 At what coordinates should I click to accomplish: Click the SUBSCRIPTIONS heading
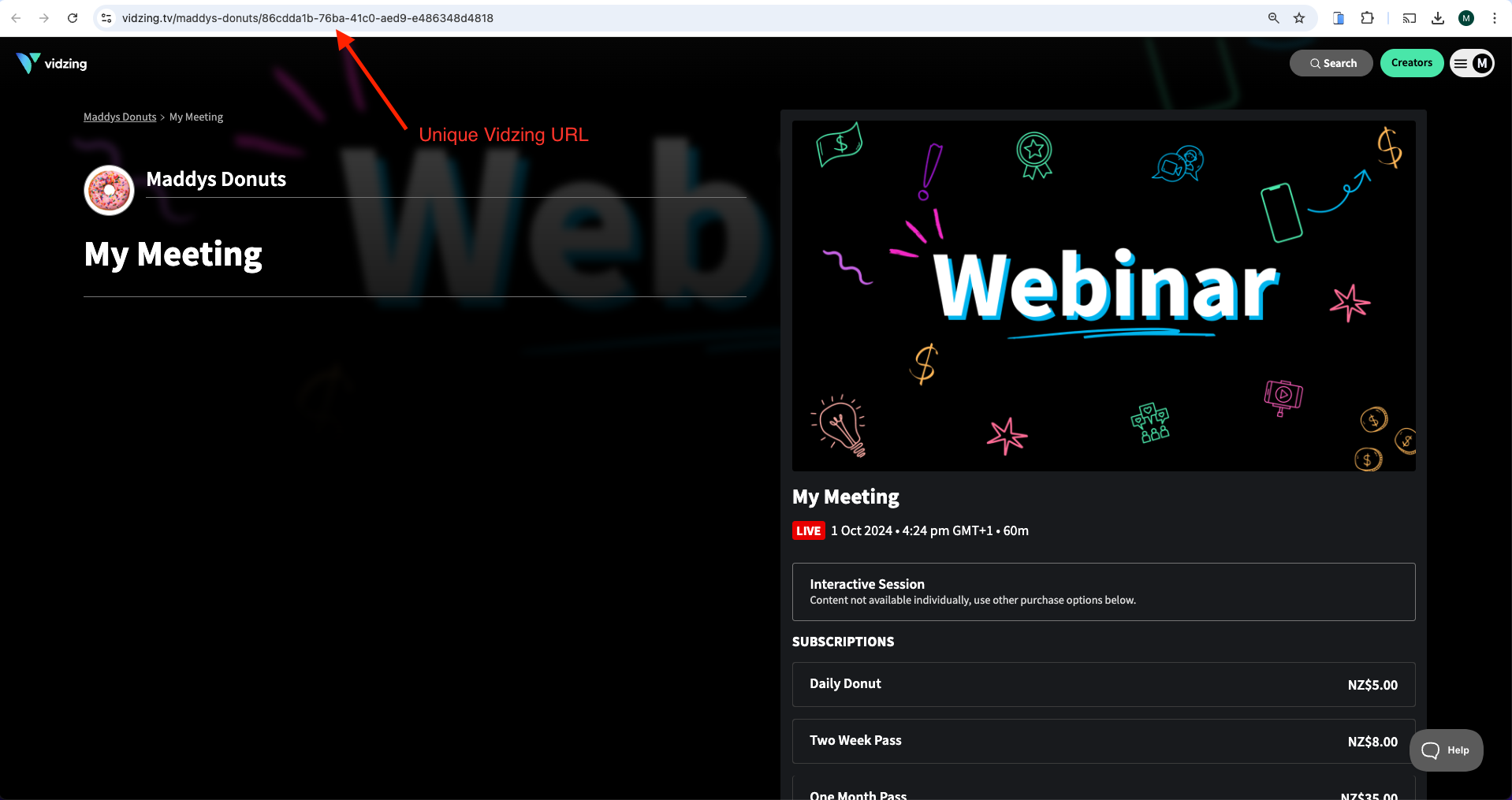pos(843,642)
